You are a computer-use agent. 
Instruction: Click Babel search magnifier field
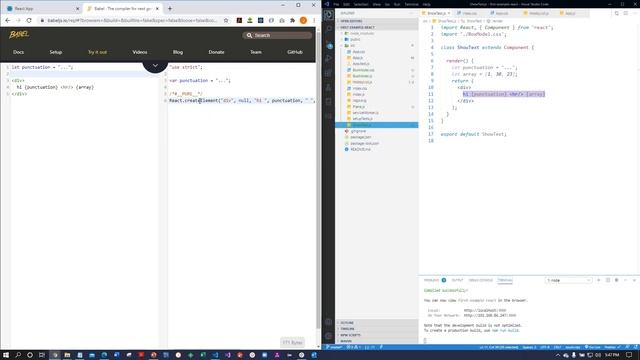click(x=277, y=35)
